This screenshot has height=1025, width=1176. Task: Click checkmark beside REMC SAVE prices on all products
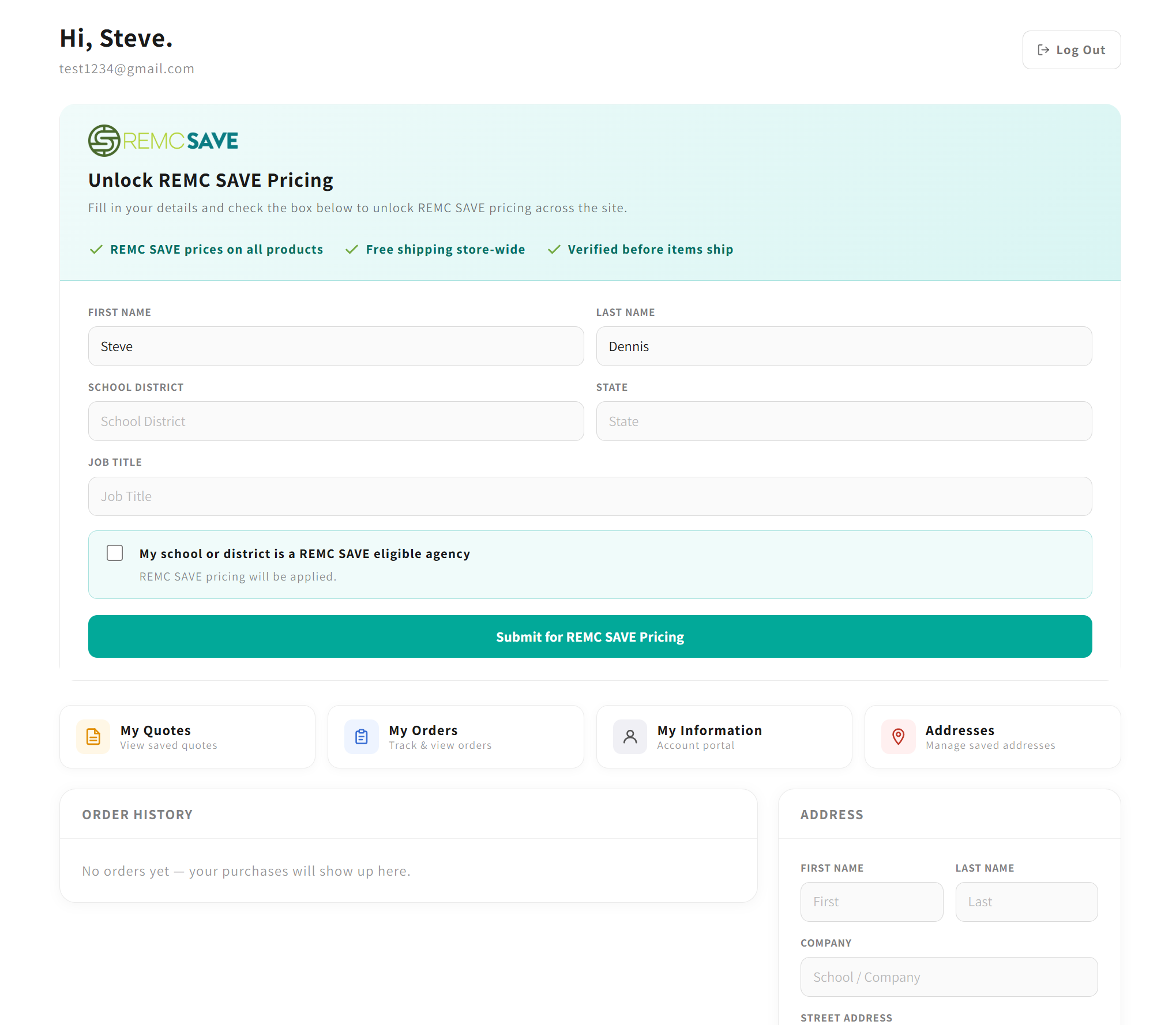click(96, 250)
